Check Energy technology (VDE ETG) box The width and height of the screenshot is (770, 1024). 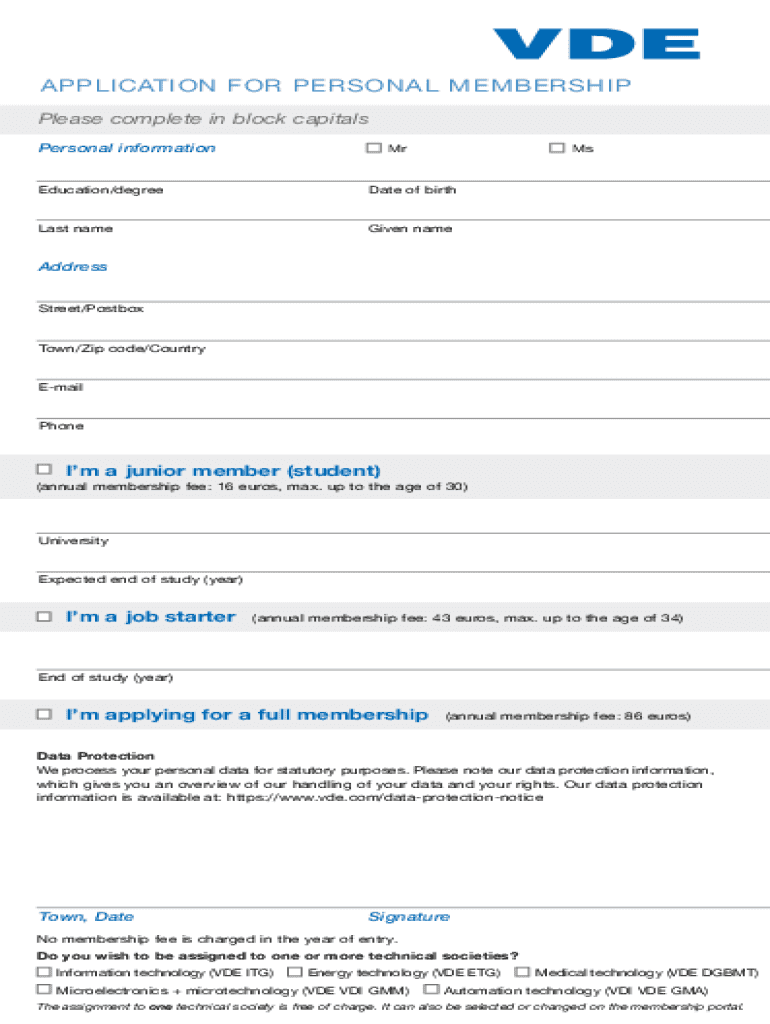295,971
